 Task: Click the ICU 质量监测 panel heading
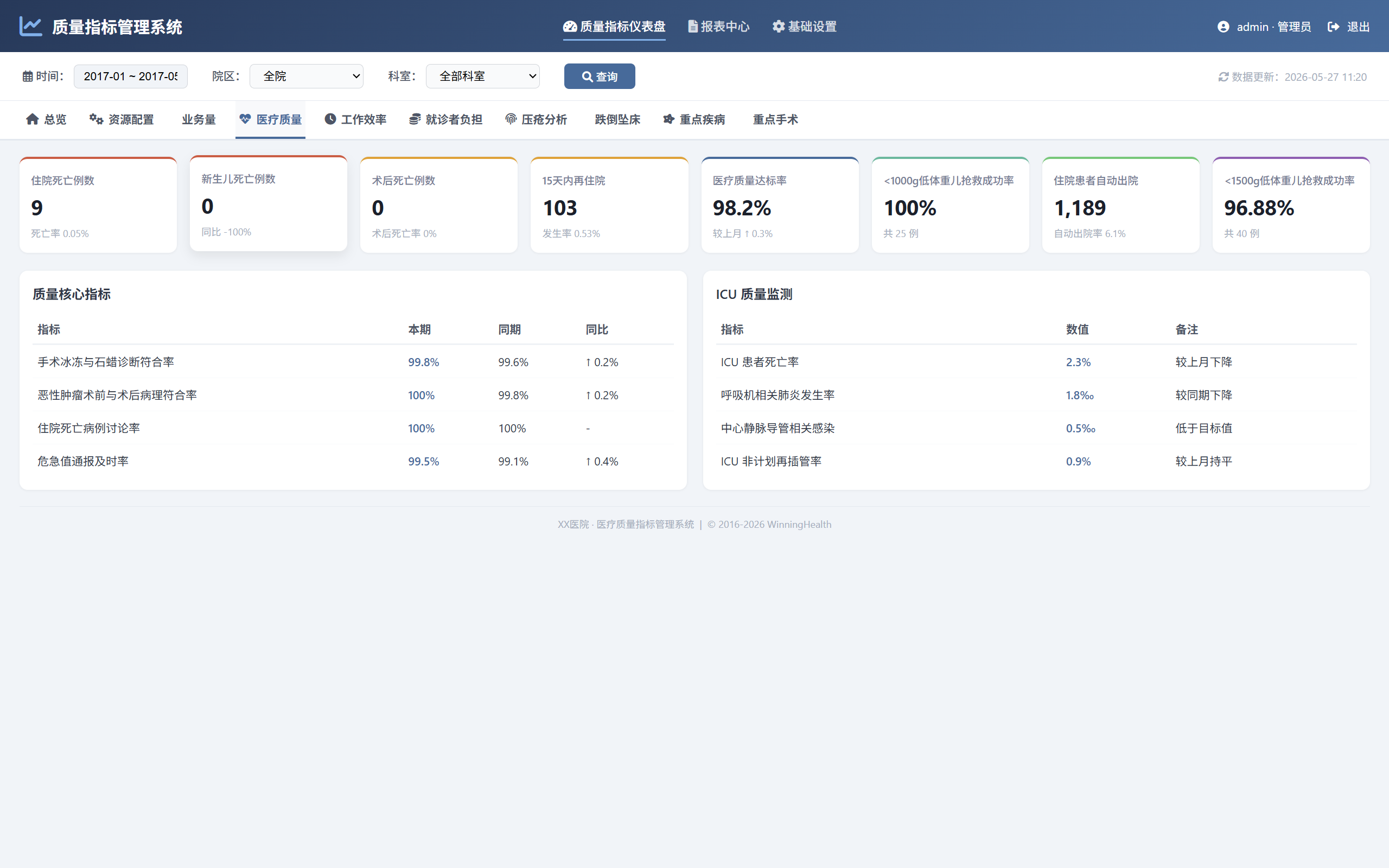click(x=754, y=295)
